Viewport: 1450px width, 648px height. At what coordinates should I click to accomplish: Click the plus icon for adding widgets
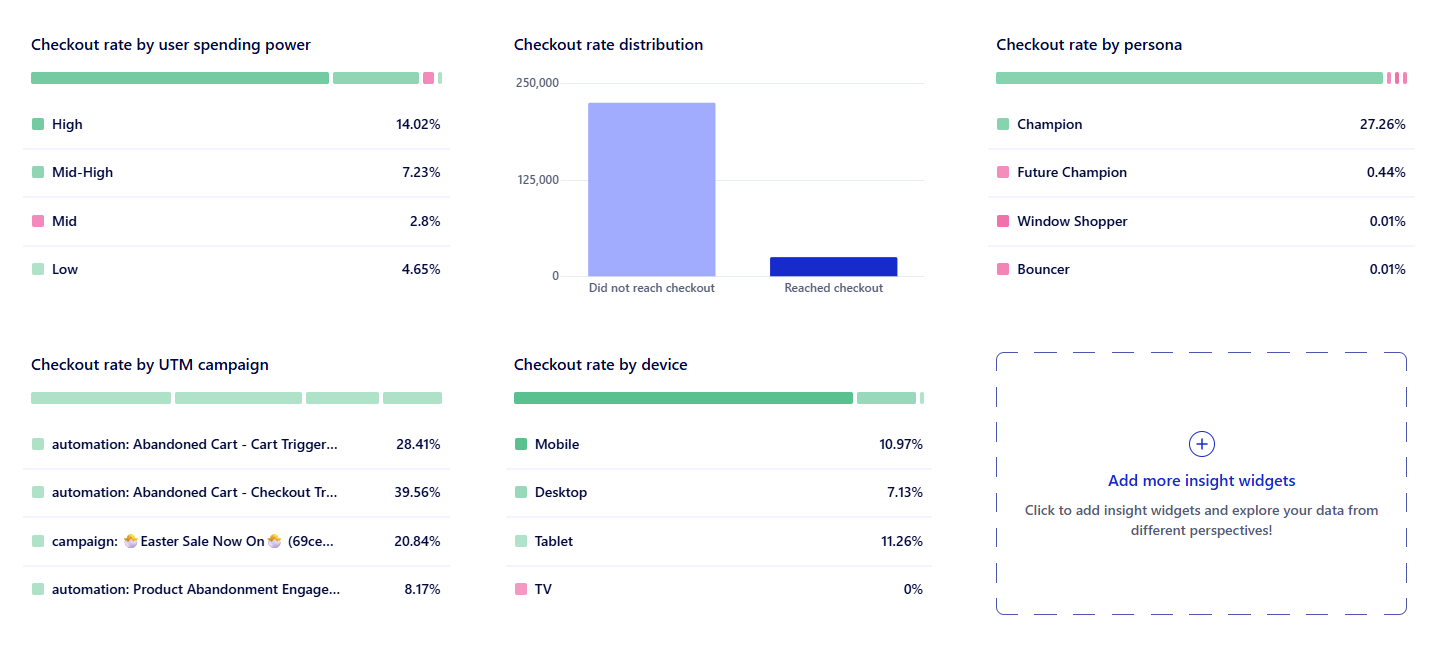pos(1202,444)
